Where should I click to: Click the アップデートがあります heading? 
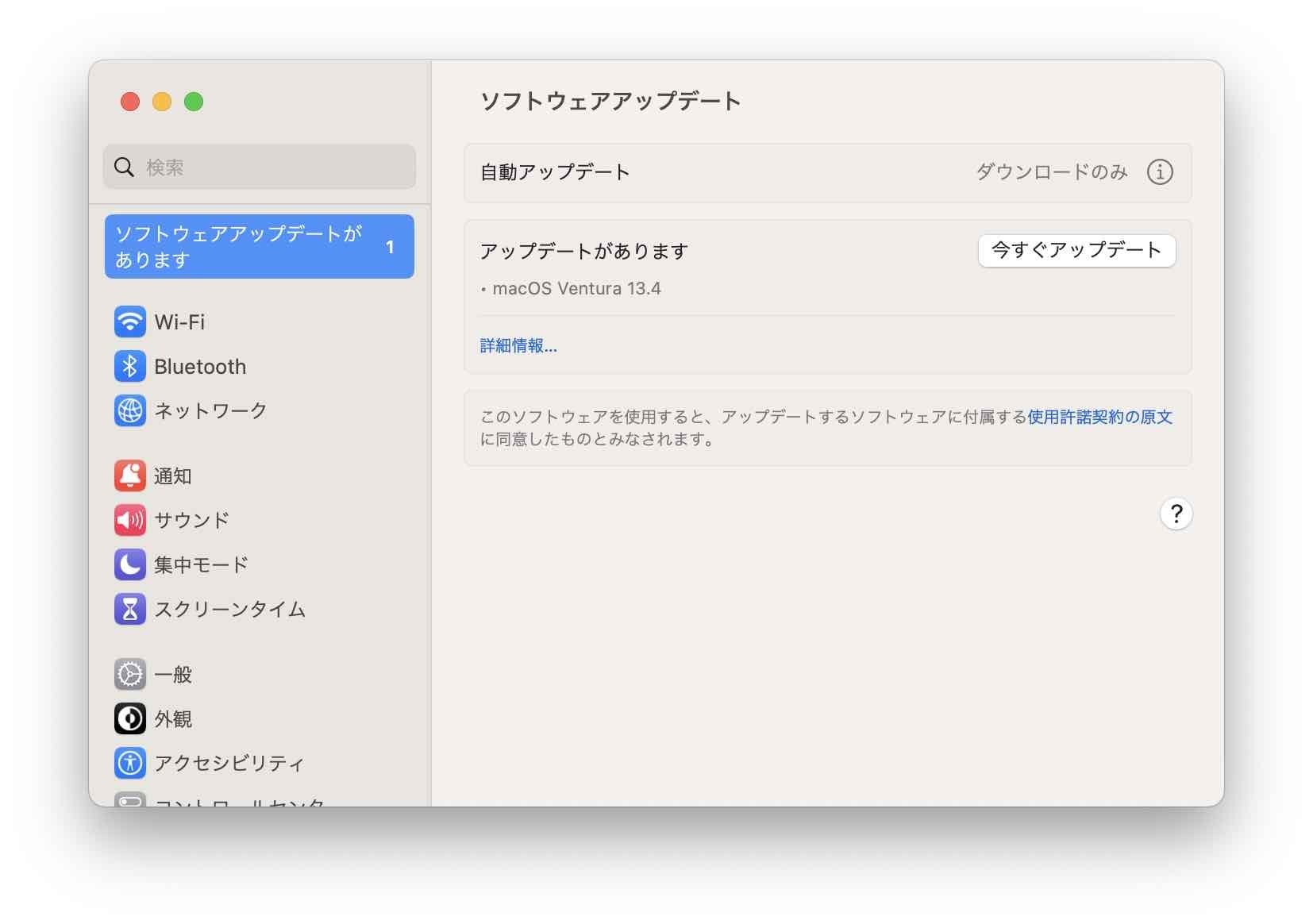click(584, 252)
